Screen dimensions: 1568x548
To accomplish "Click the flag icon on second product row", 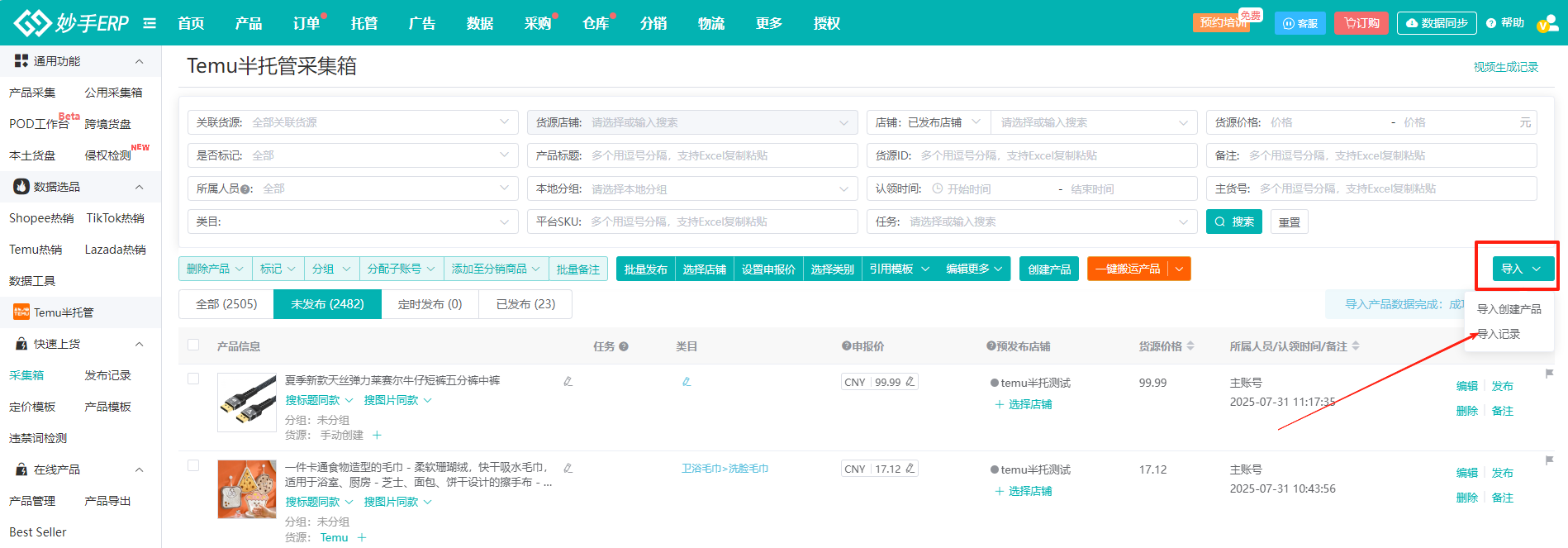I will 1550,460.
